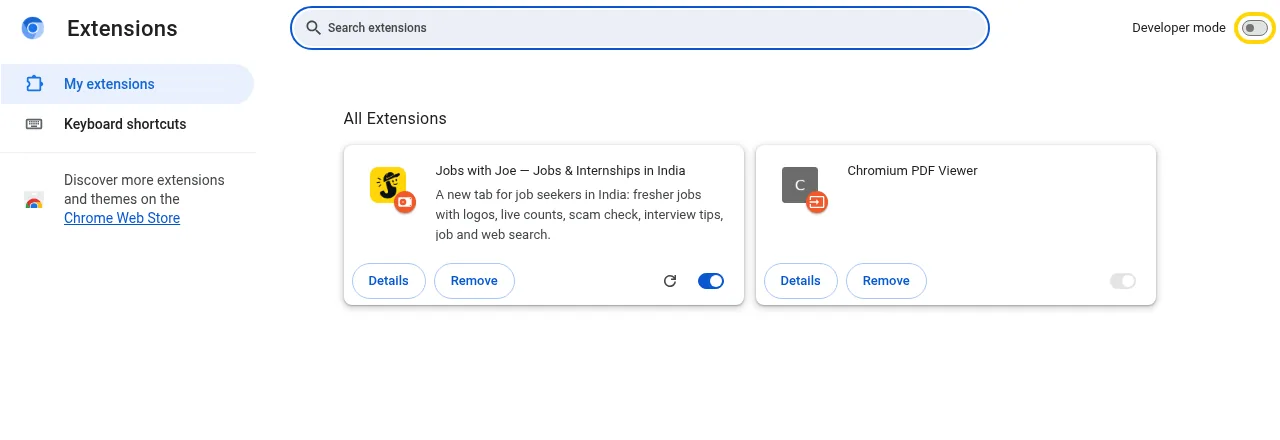This screenshot has height=440, width=1280.
Task: Click the Chromium PDF Viewer enable toggle
Action: coord(1123,281)
